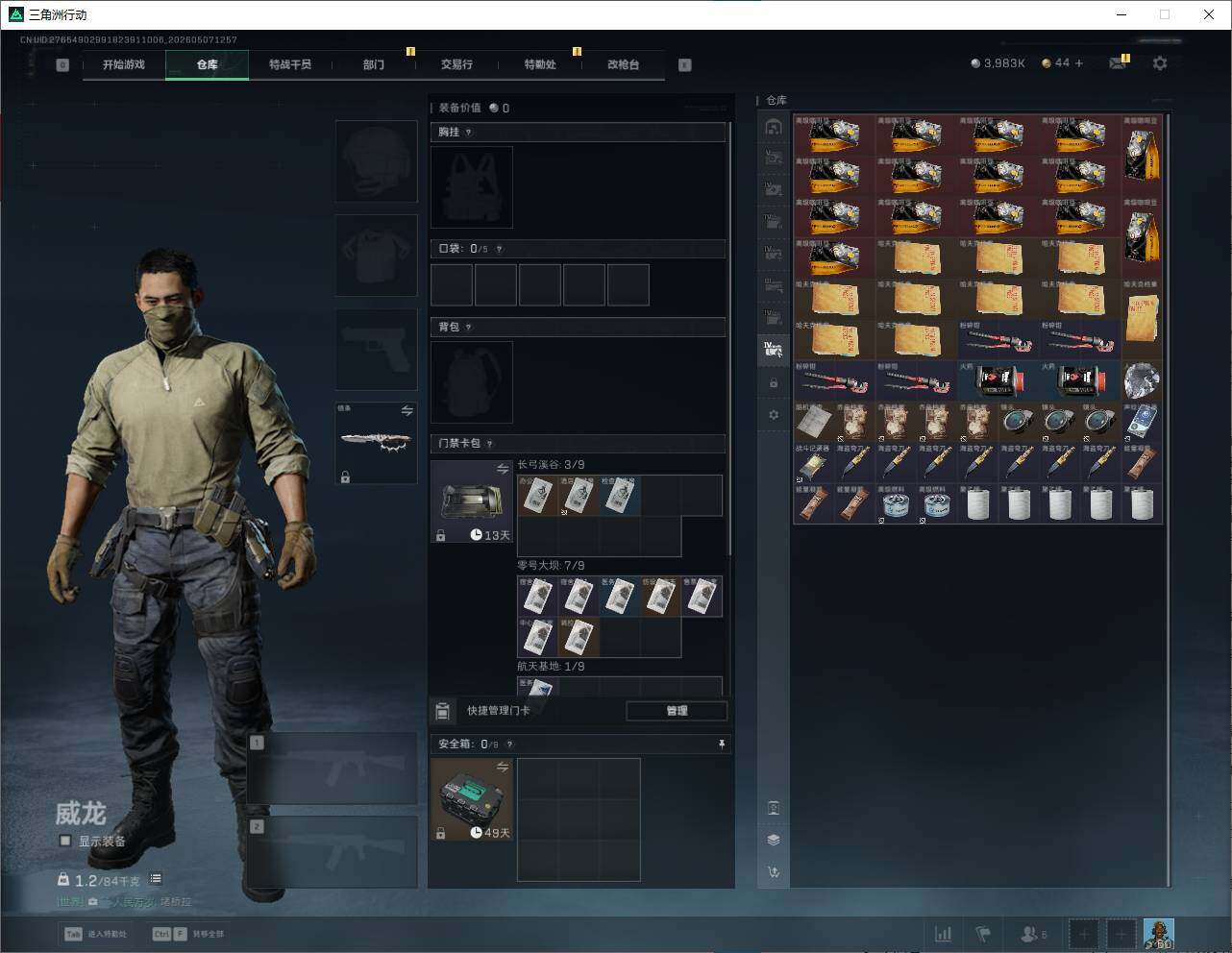1232x953 pixels.
Task: Select the top stash container tab icon
Action: pyautogui.click(x=774, y=127)
